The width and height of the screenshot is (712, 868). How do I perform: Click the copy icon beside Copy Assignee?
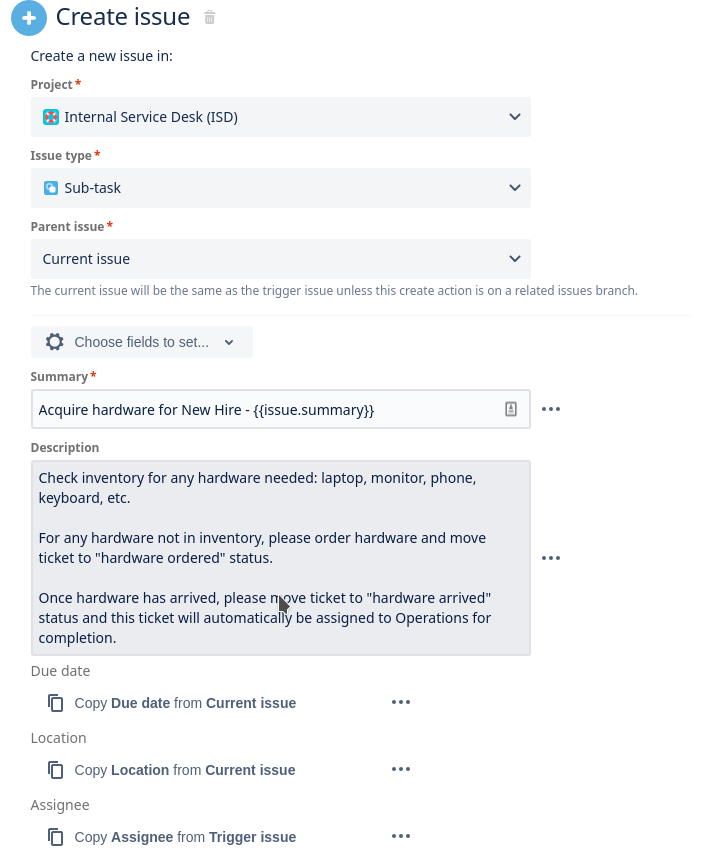(x=55, y=836)
